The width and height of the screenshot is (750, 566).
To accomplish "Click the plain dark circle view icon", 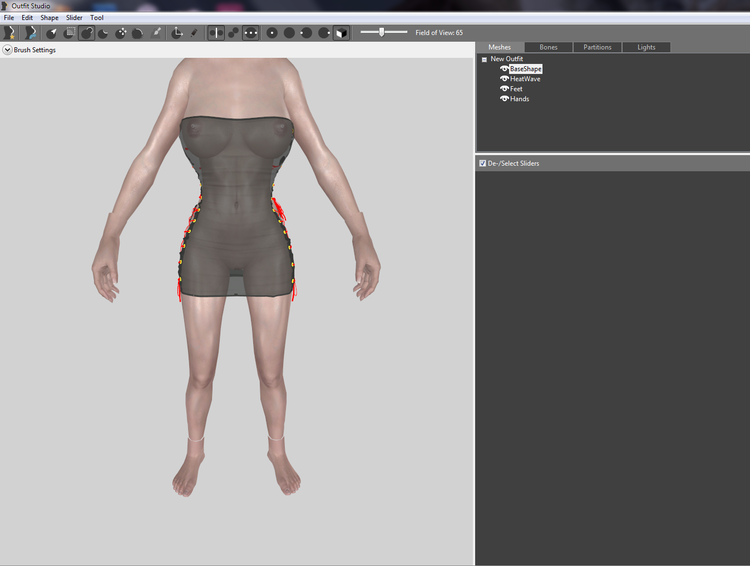I will [x=289, y=33].
